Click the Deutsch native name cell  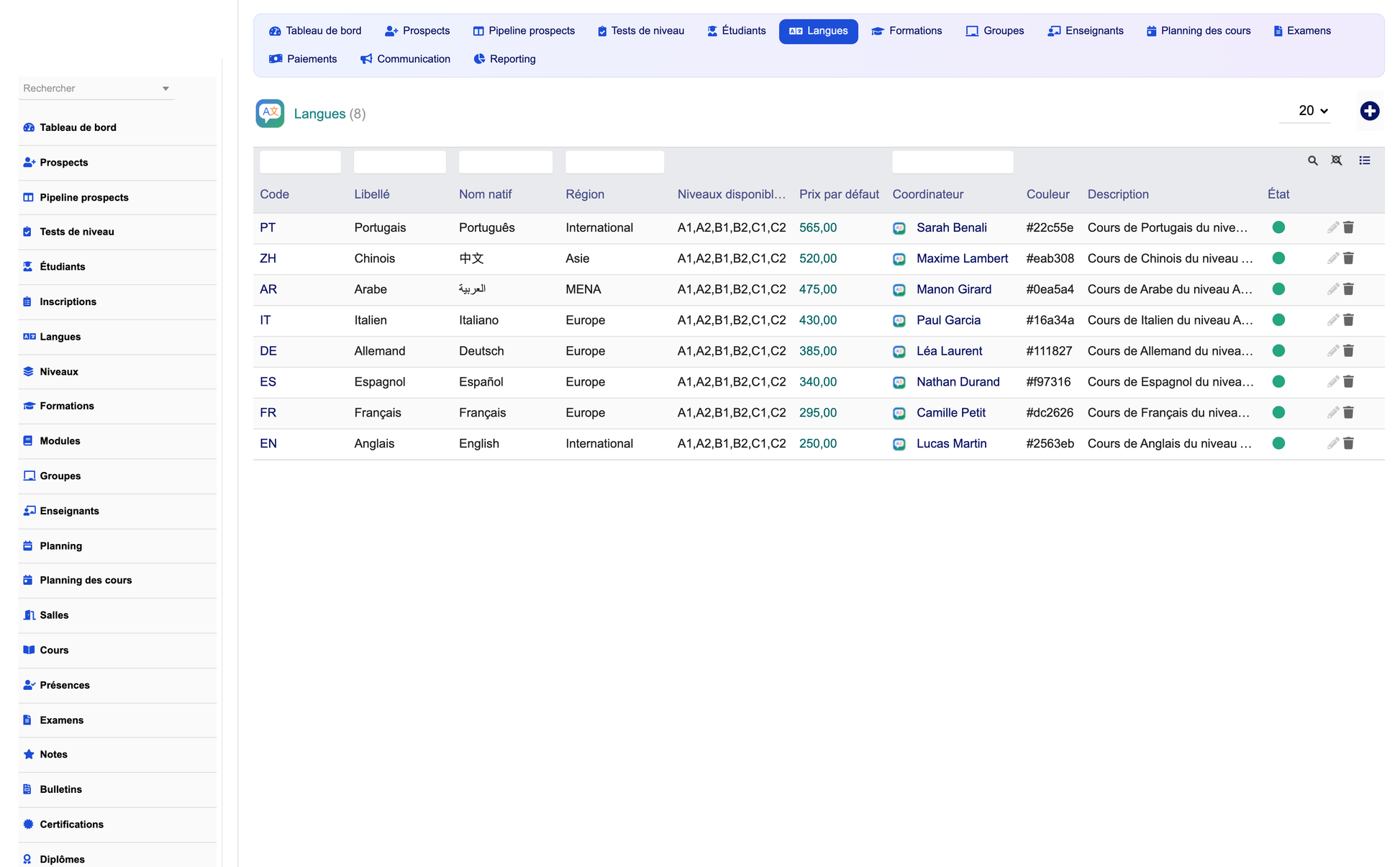coord(481,351)
